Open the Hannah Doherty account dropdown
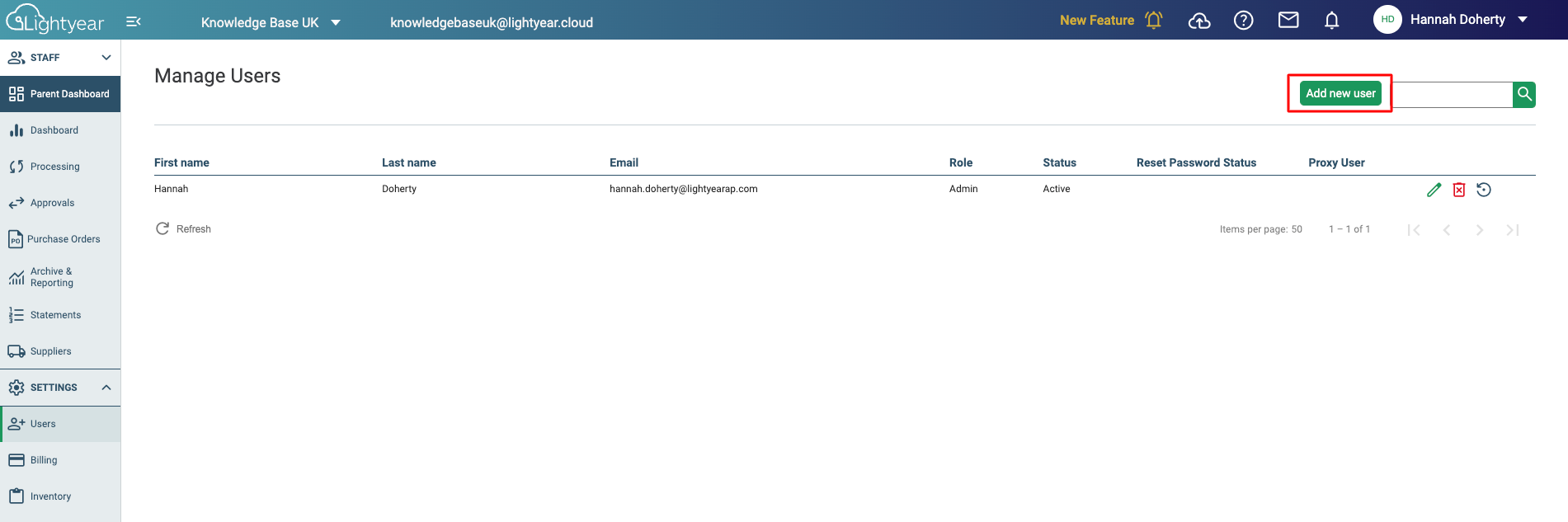 pos(1468,20)
